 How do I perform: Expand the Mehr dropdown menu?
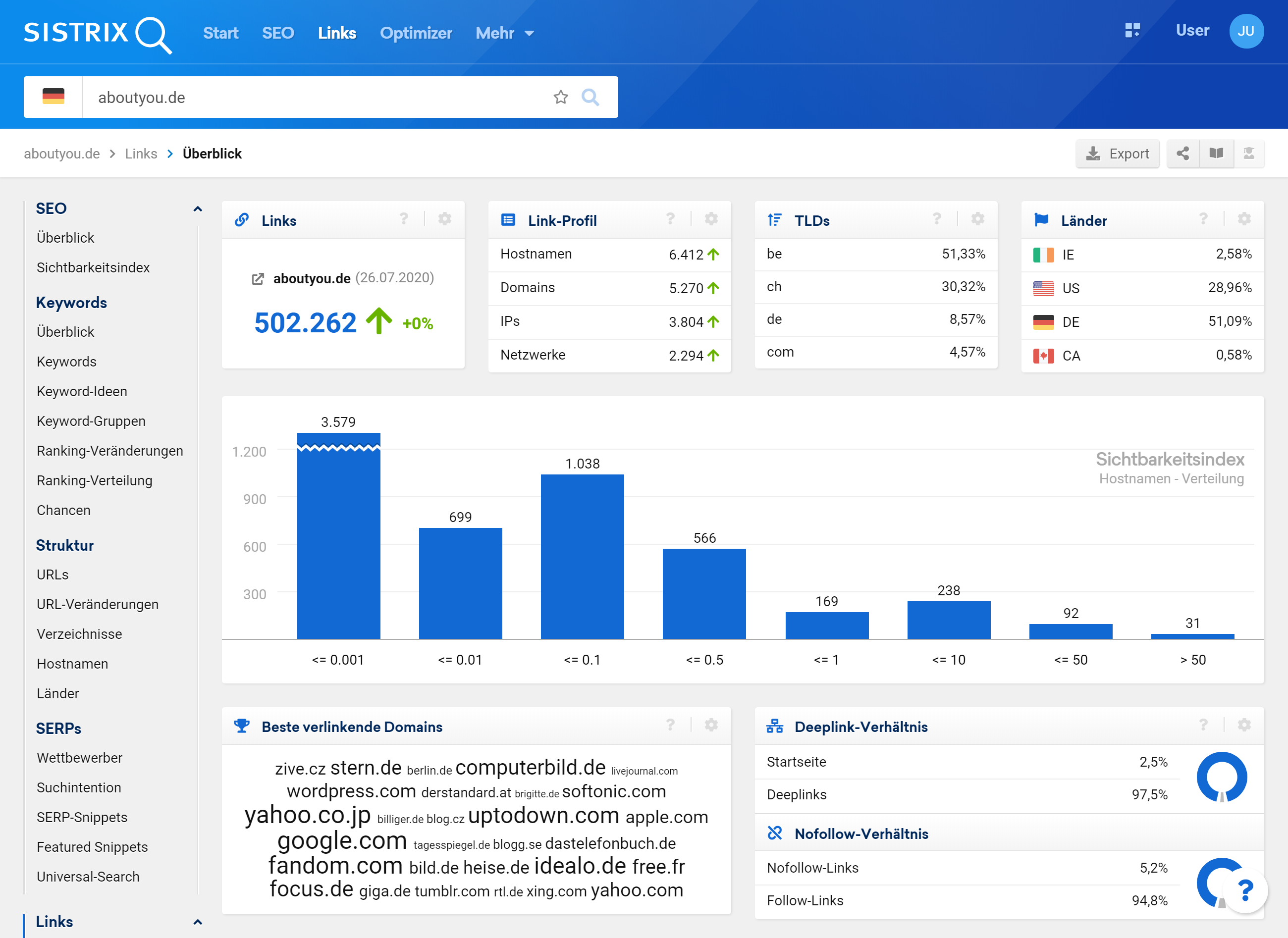(x=505, y=33)
